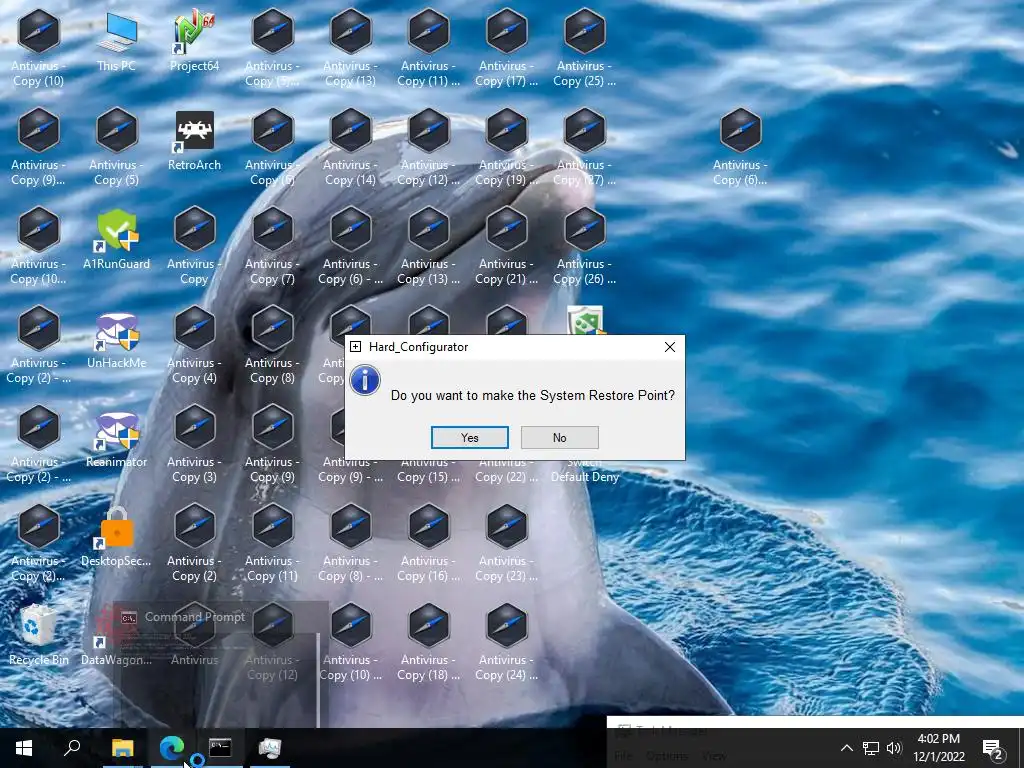Select Antivirus - Copy (19) icon
Screen dimensions: 1024x768
click(506, 149)
